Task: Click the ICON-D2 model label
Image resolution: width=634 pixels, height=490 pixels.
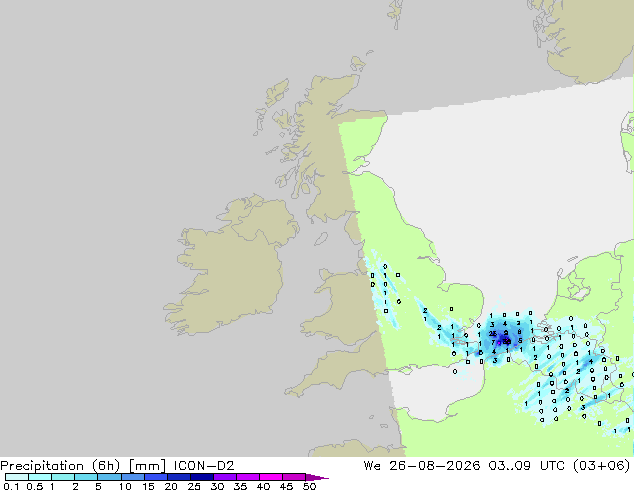Action: point(204,466)
